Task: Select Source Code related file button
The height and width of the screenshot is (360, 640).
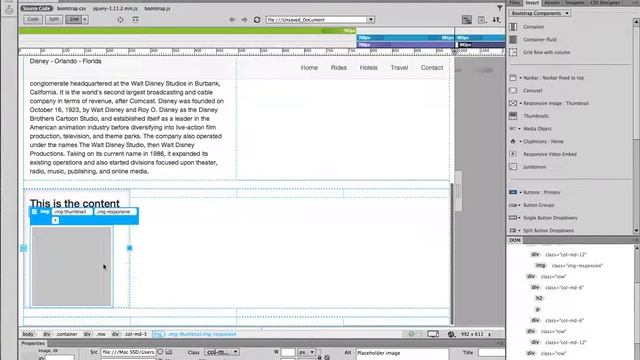Action: [37, 8]
